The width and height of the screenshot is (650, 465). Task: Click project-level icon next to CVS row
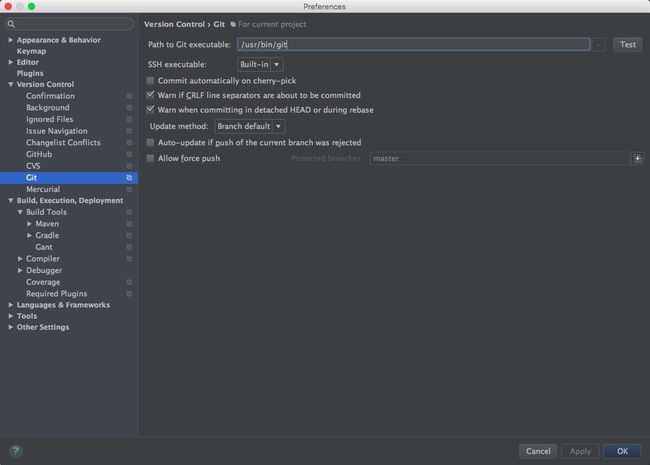[129, 166]
